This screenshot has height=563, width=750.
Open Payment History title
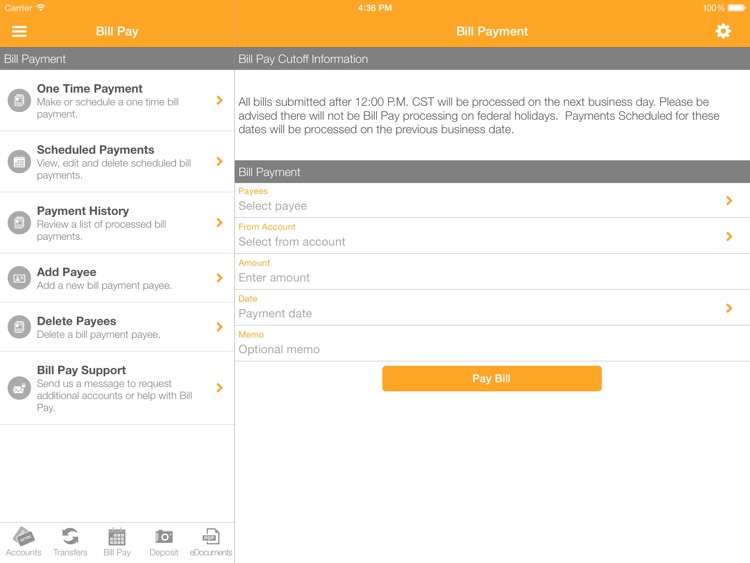coord(83,211)
